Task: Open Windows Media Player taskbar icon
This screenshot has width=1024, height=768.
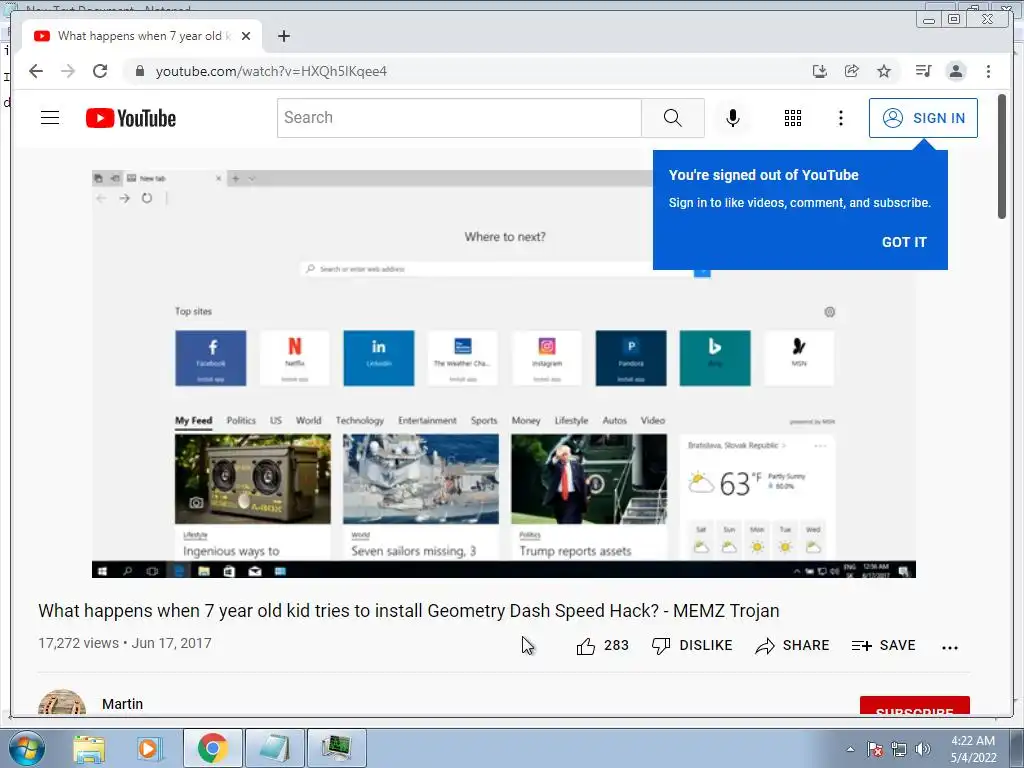Action: click(148, 748)
